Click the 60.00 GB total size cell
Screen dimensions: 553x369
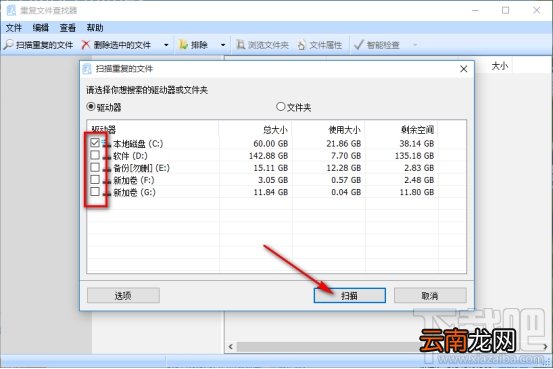271,144
